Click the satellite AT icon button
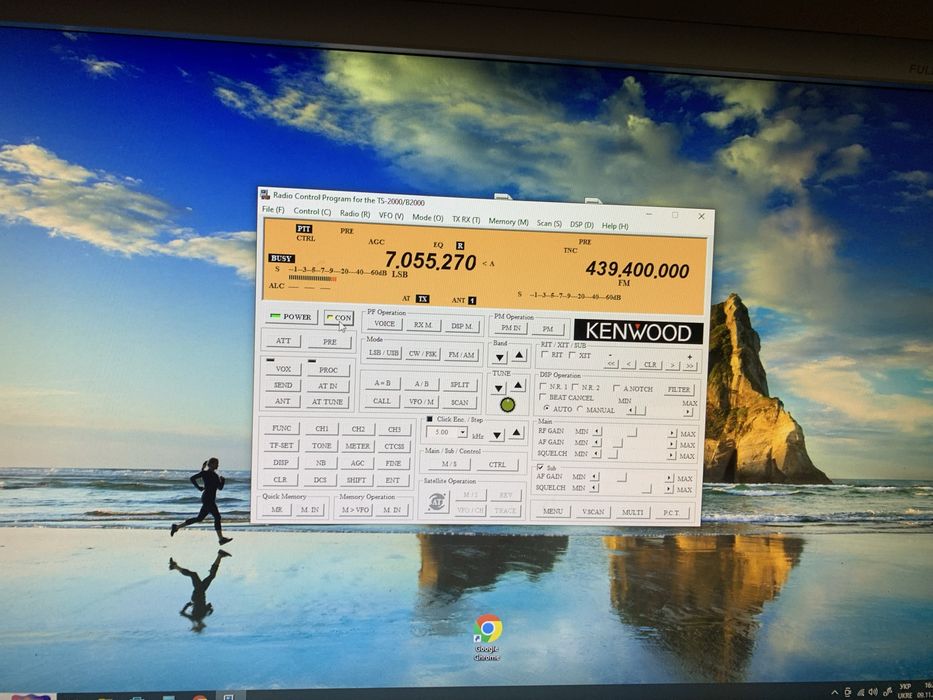The width and height of the screenshot is (933, 700). click(x=437, y=502)
